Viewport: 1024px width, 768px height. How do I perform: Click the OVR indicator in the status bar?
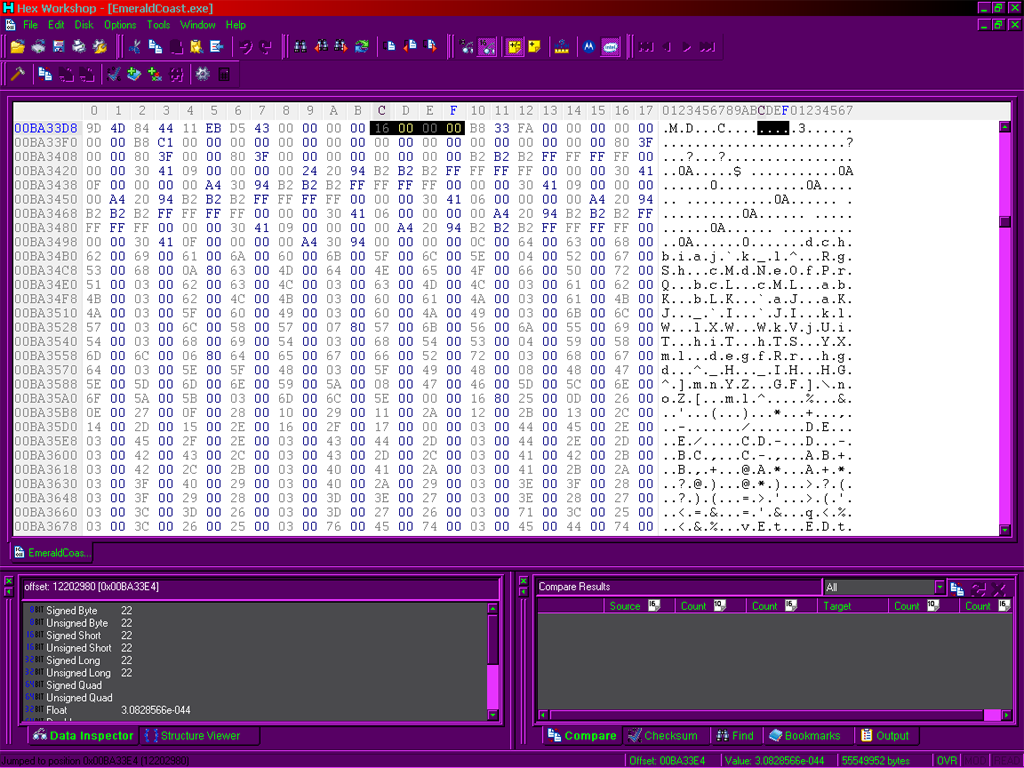click(947, 760)
